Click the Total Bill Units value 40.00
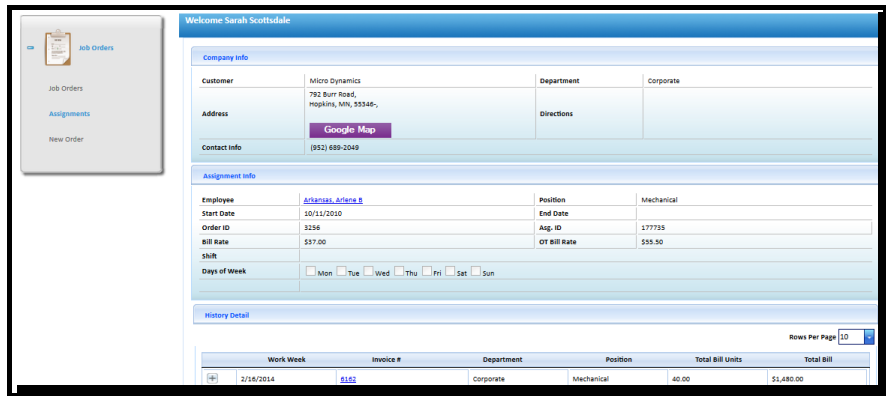 tap(681, 379)
